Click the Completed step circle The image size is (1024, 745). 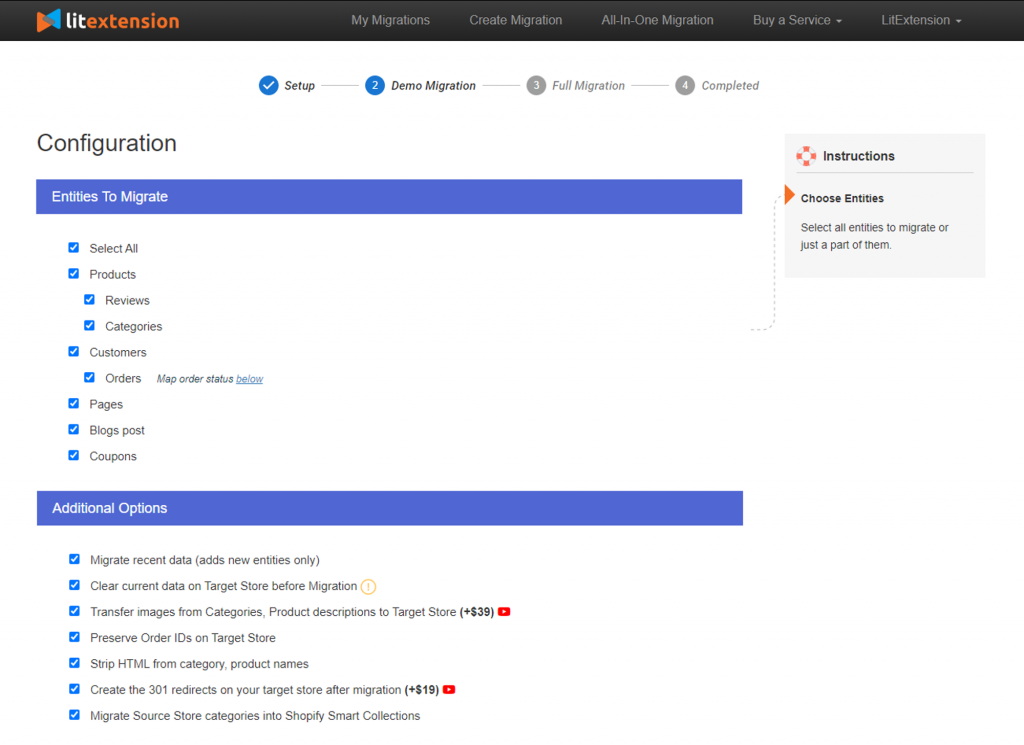[685, 85]
